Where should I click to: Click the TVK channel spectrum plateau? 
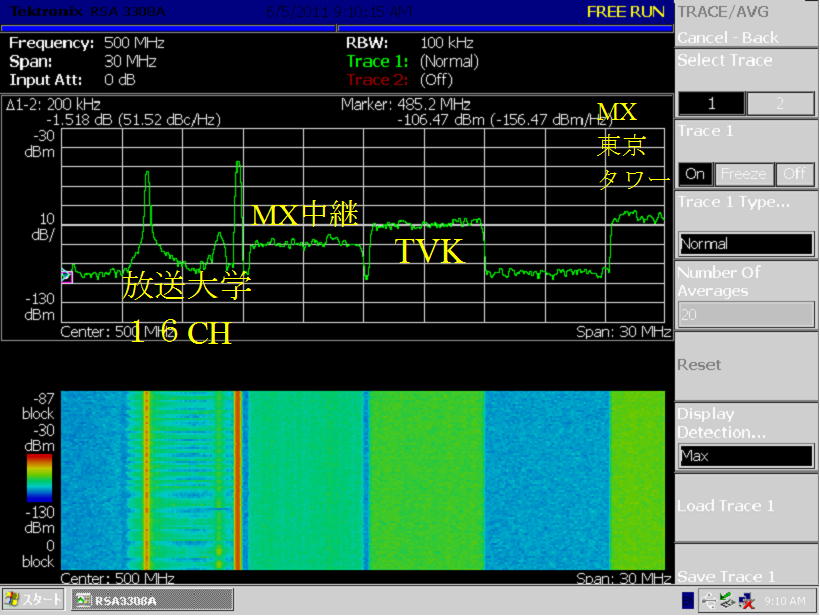point(426,224)
